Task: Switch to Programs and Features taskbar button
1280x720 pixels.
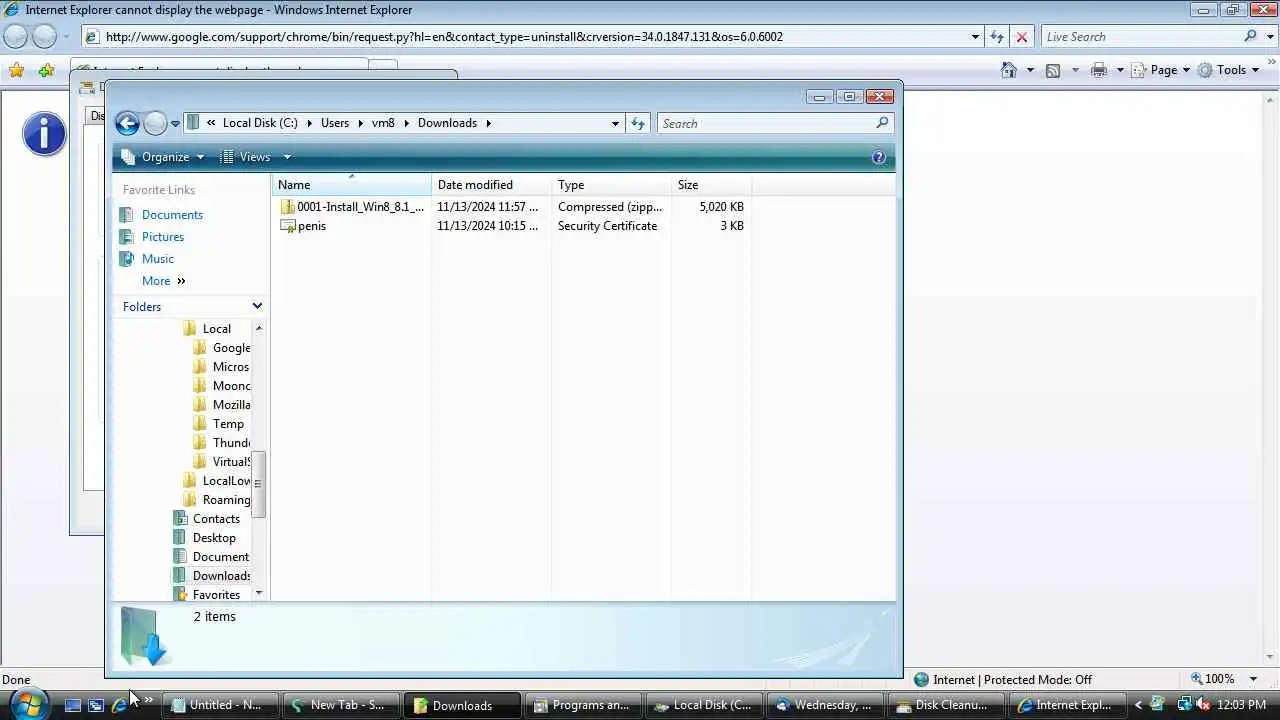Action: [584, 705]
